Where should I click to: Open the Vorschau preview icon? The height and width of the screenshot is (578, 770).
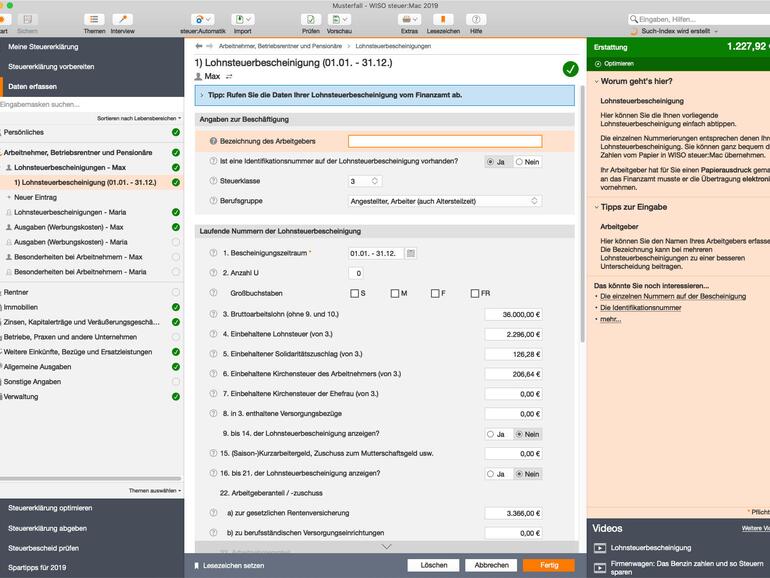(339, 20)
